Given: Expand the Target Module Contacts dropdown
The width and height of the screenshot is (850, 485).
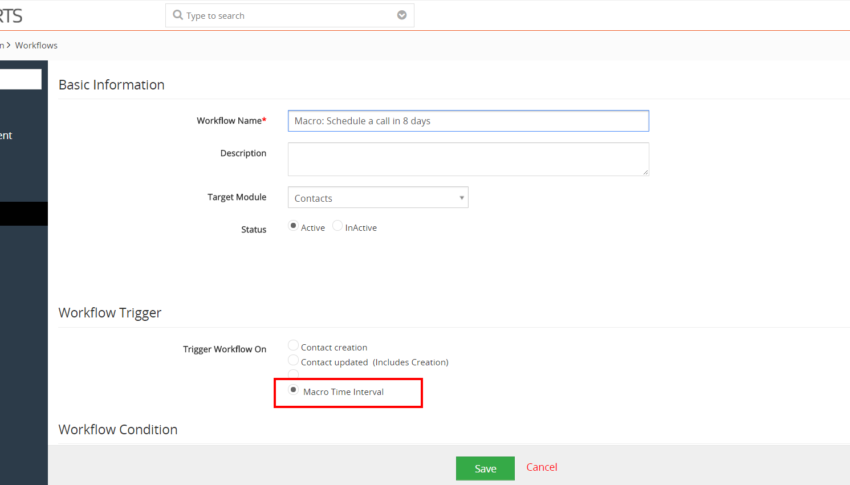Looking at the screenshot, I should pyautogui.click(x=378, y=198).
